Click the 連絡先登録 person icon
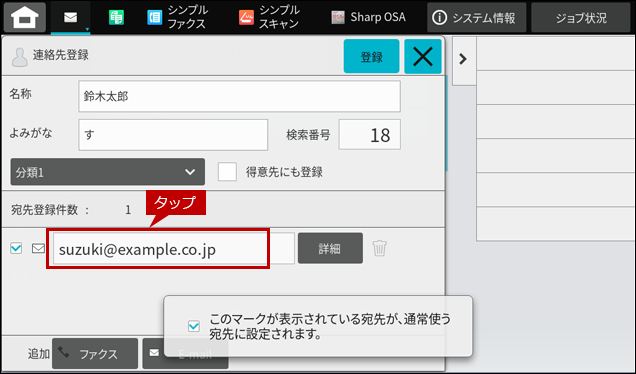 click(19, 57)
